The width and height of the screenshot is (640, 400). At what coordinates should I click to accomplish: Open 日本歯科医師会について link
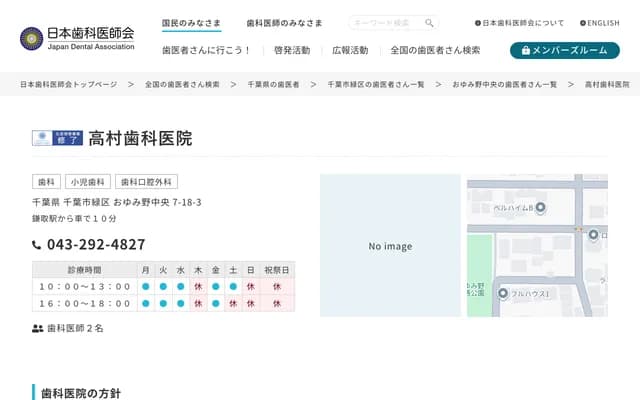pyautogui.click(x=518, y=23)
